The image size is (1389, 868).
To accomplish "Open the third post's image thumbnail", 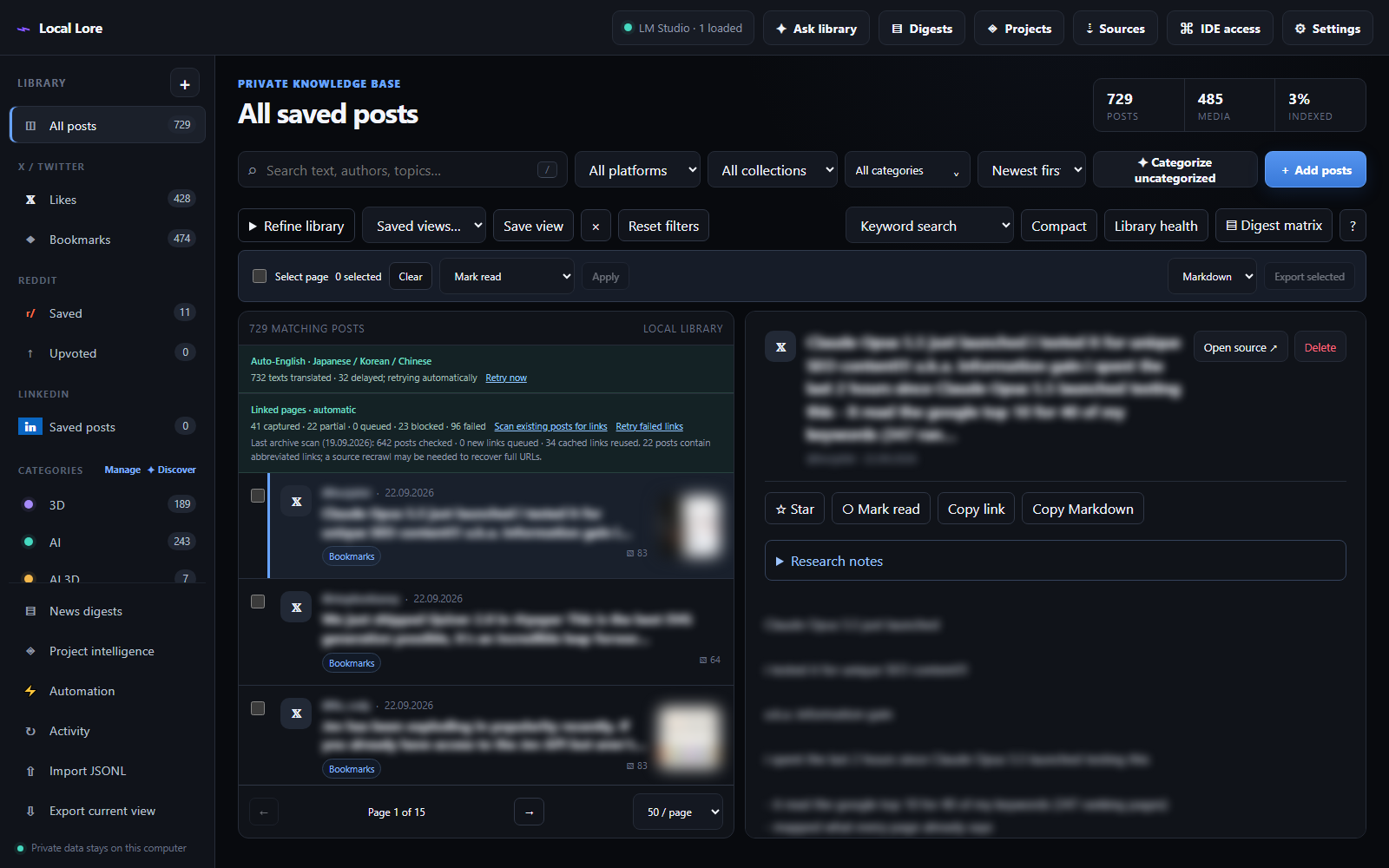I will 690,737.
